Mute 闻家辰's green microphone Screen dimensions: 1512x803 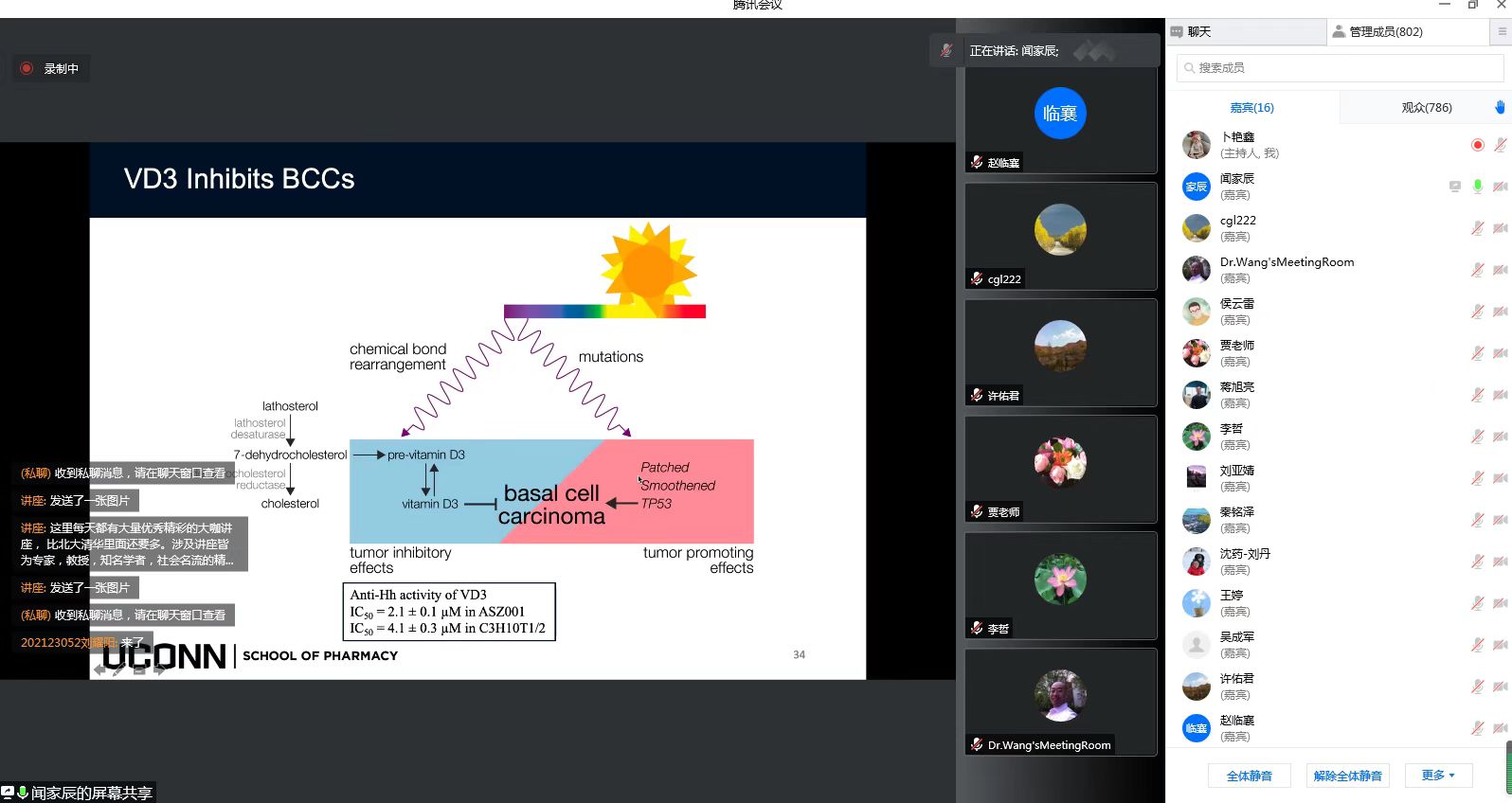point(1477,187)
